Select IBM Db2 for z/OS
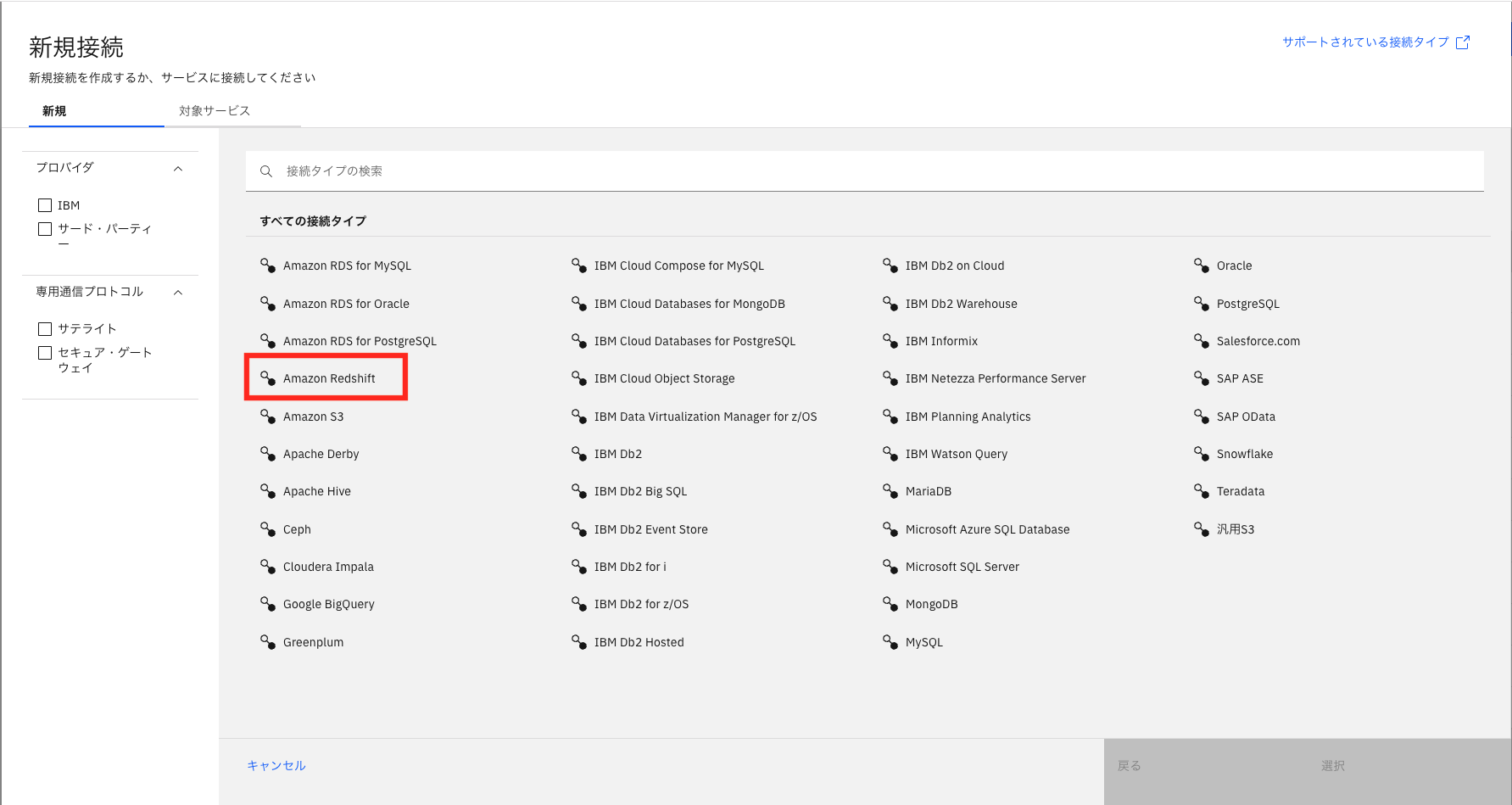This screenshot has width=1512, height=805. [641, 604]
